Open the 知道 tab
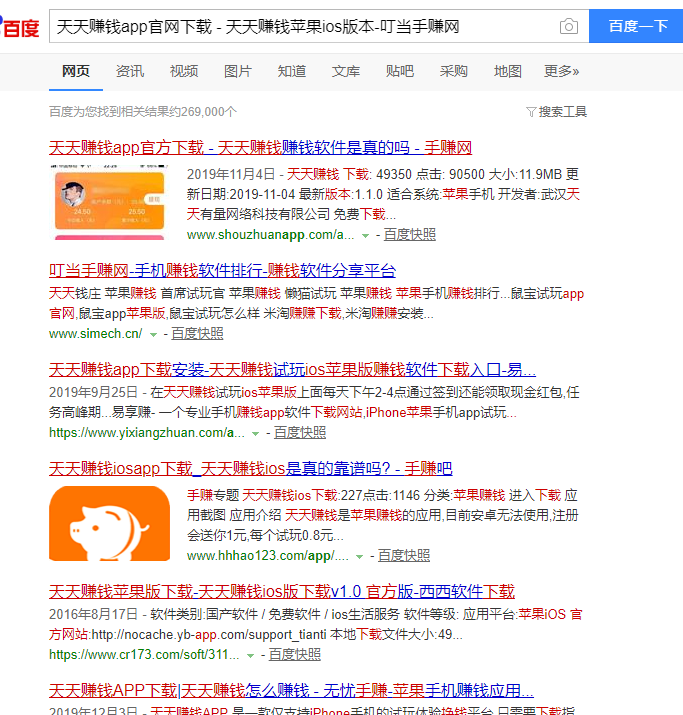Screen dimensions: 683x715 pos(292,71)
